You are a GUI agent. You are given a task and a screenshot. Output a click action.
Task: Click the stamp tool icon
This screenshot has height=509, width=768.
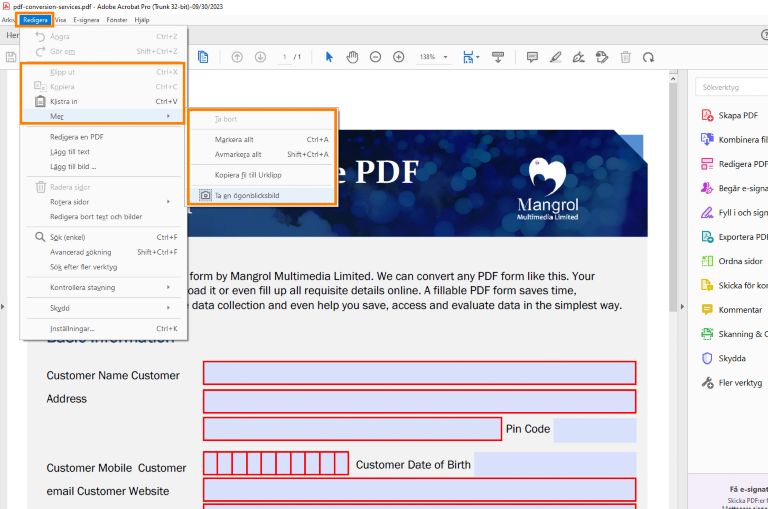(x=602, y=57)
